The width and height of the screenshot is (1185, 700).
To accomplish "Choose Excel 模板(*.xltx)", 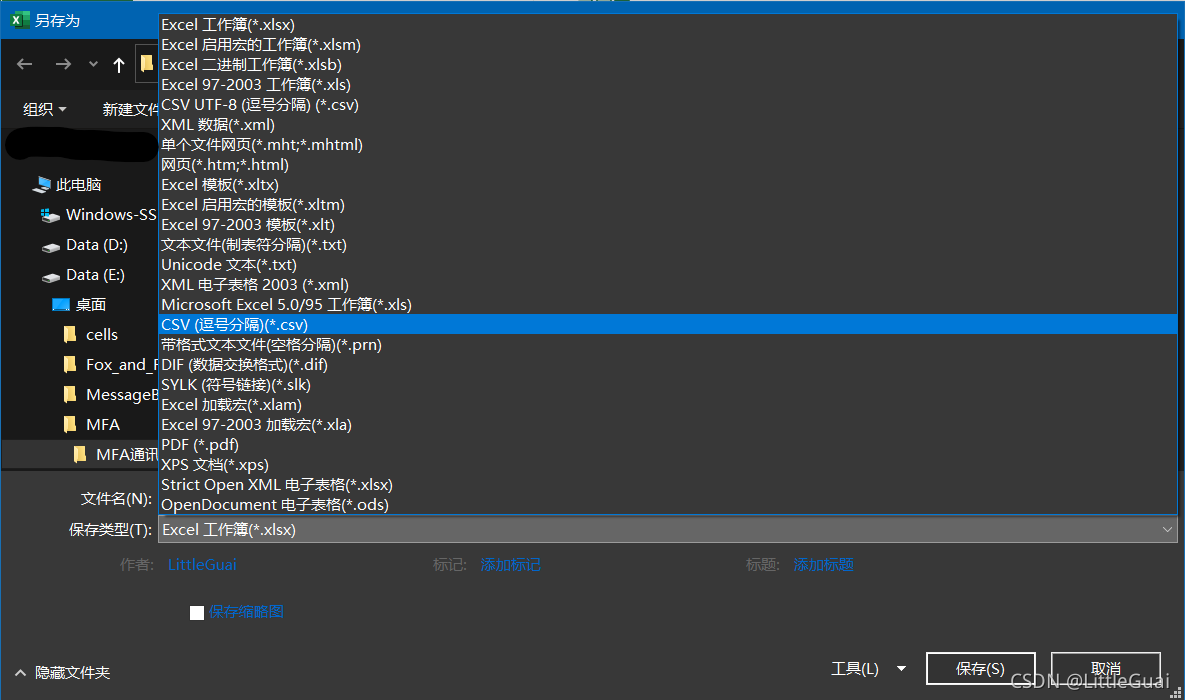I will (668, 185).
